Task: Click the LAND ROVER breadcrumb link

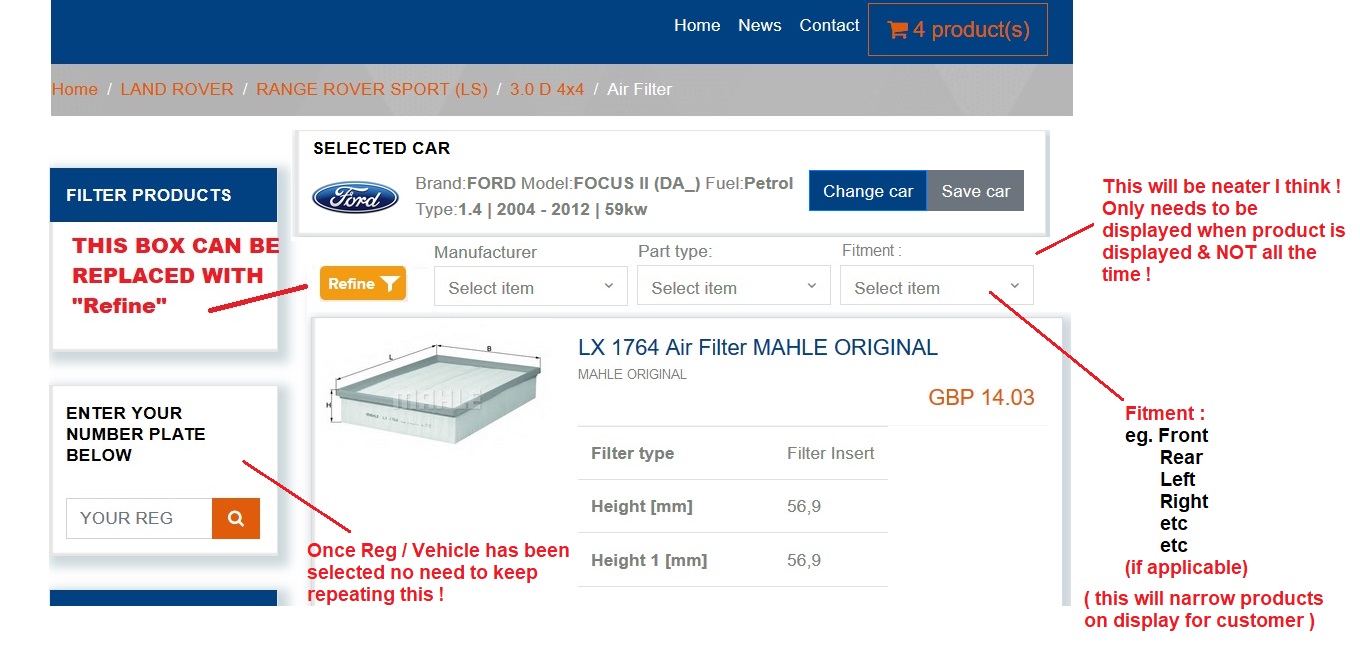Action: point(177,89)
